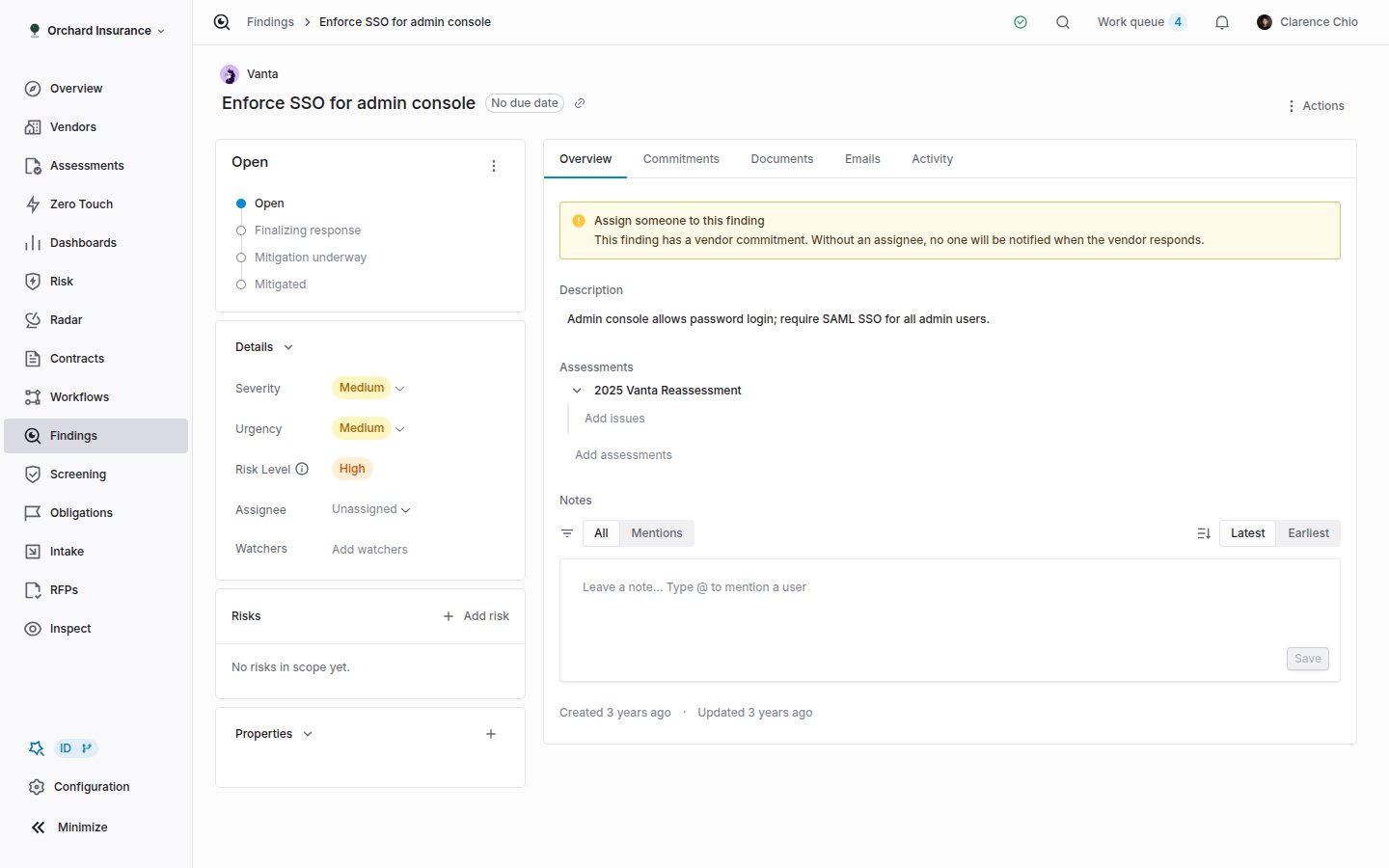
Task: Select the Overview tab
Action: tap(586, 159)
